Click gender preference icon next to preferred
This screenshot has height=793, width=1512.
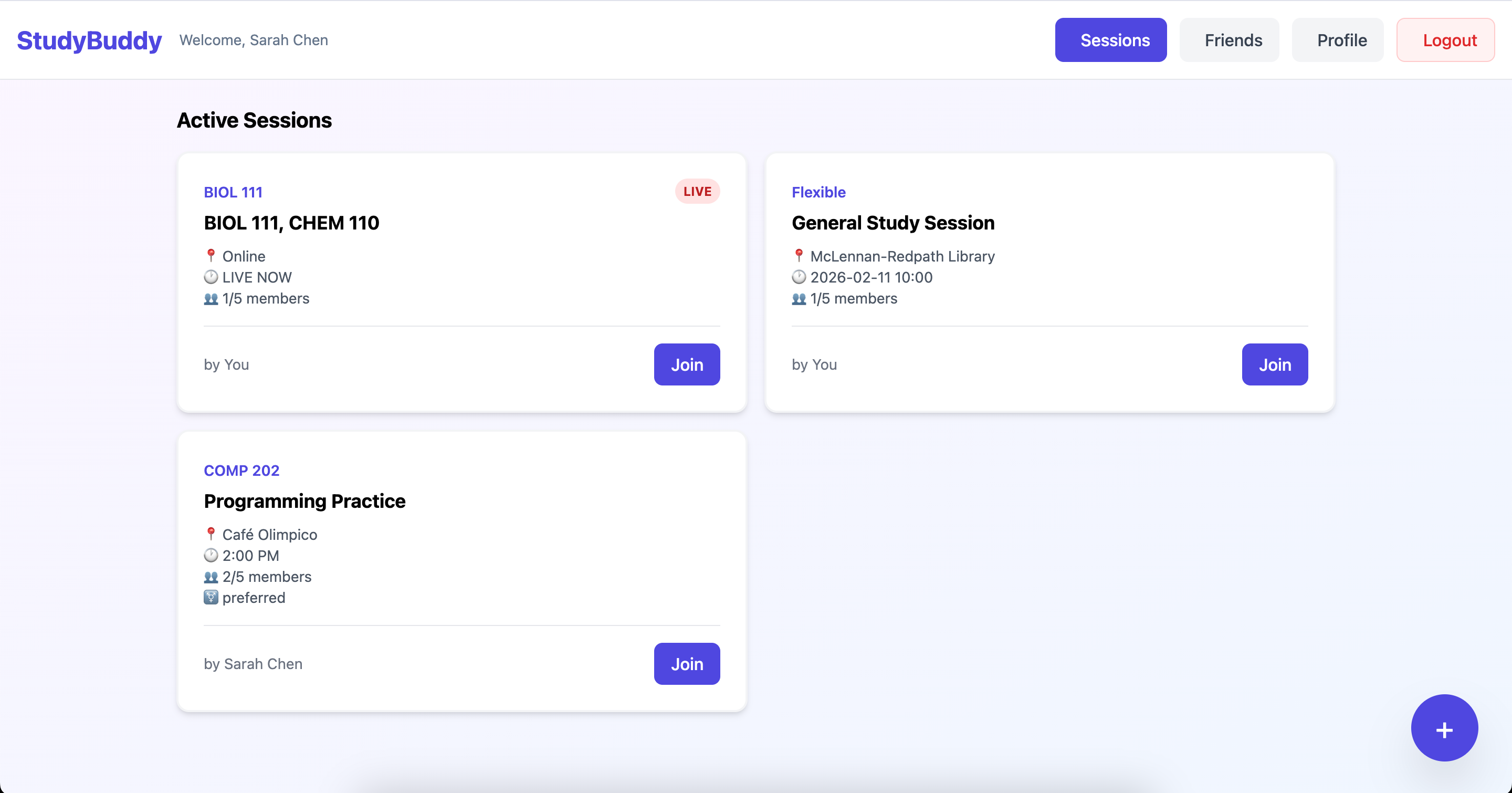[211, 598]
